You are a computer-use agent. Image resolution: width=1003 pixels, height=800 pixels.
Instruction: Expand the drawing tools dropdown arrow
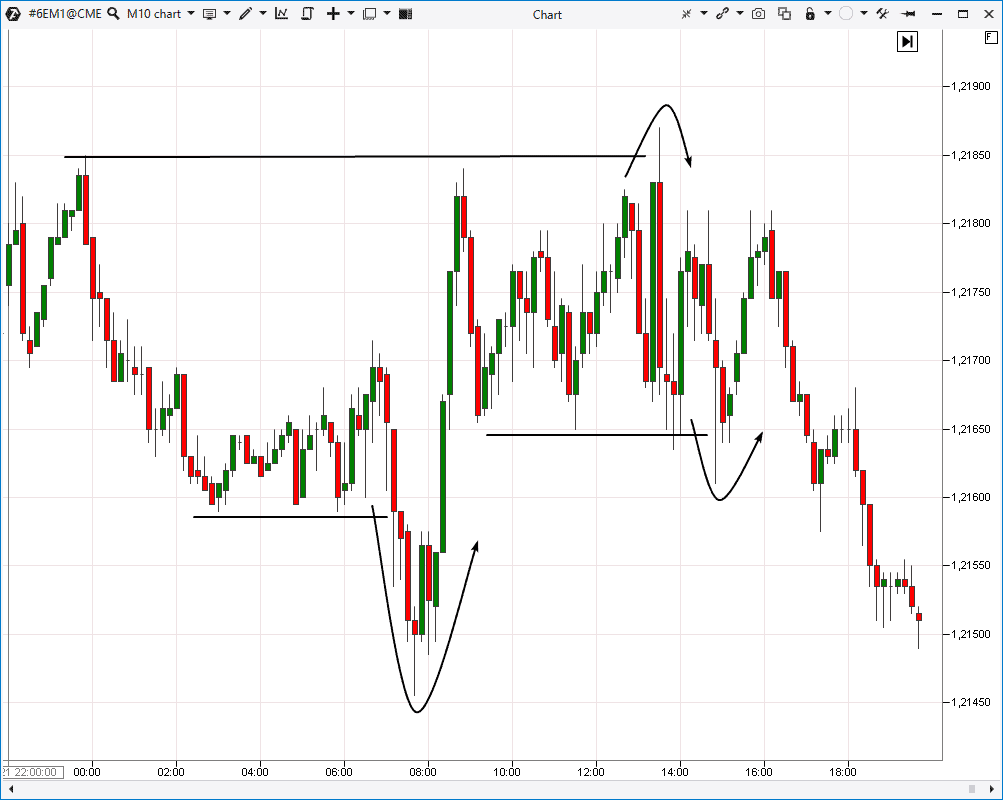[x=262, y=14]
